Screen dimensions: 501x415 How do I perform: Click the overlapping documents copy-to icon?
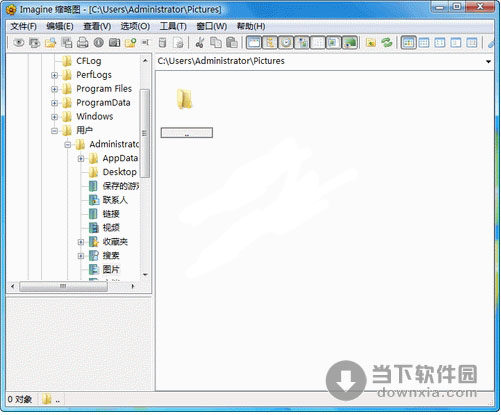tap(66, 42)
